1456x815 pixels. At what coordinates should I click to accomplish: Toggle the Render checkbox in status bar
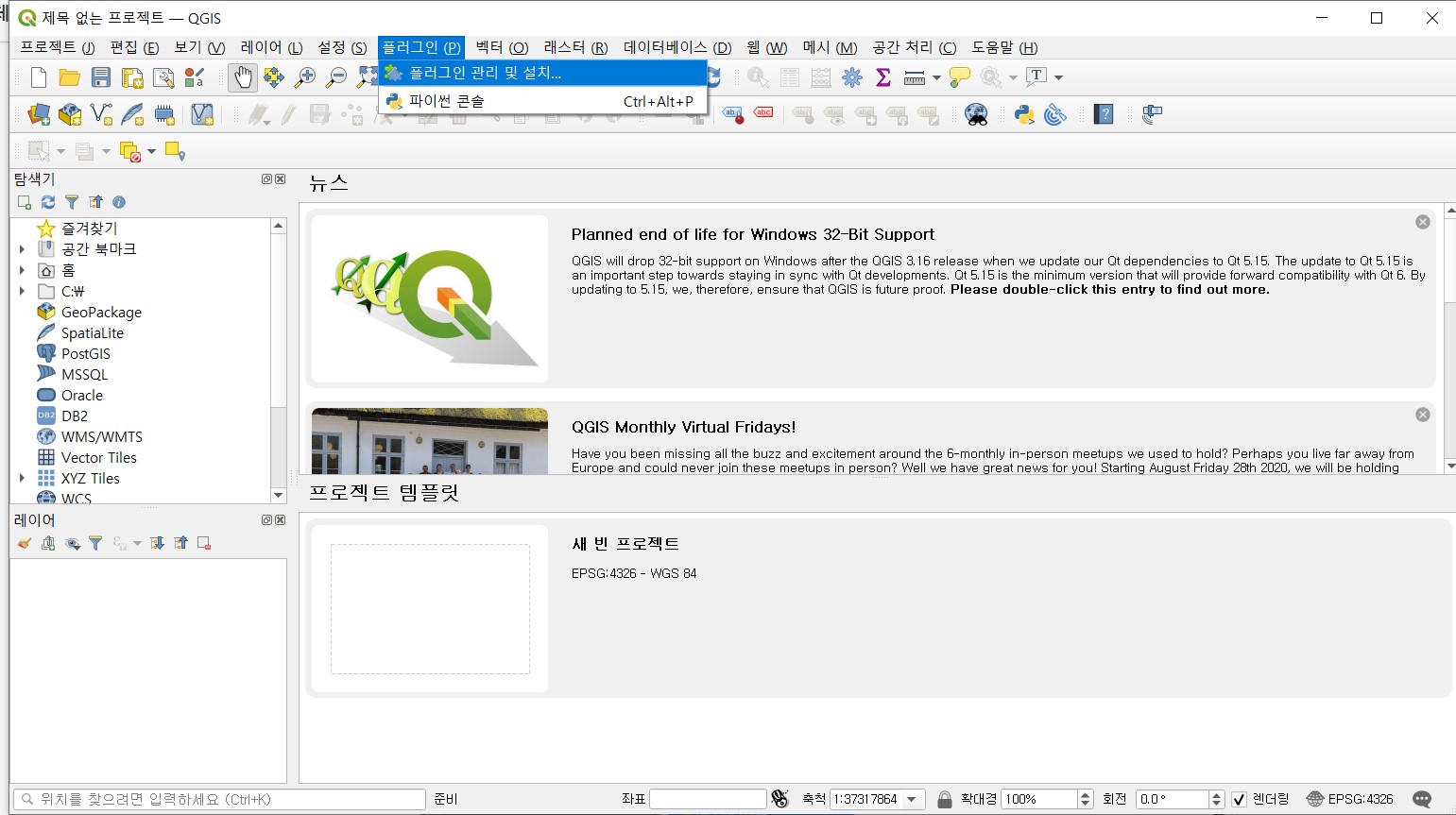(x=1240, y=800)
